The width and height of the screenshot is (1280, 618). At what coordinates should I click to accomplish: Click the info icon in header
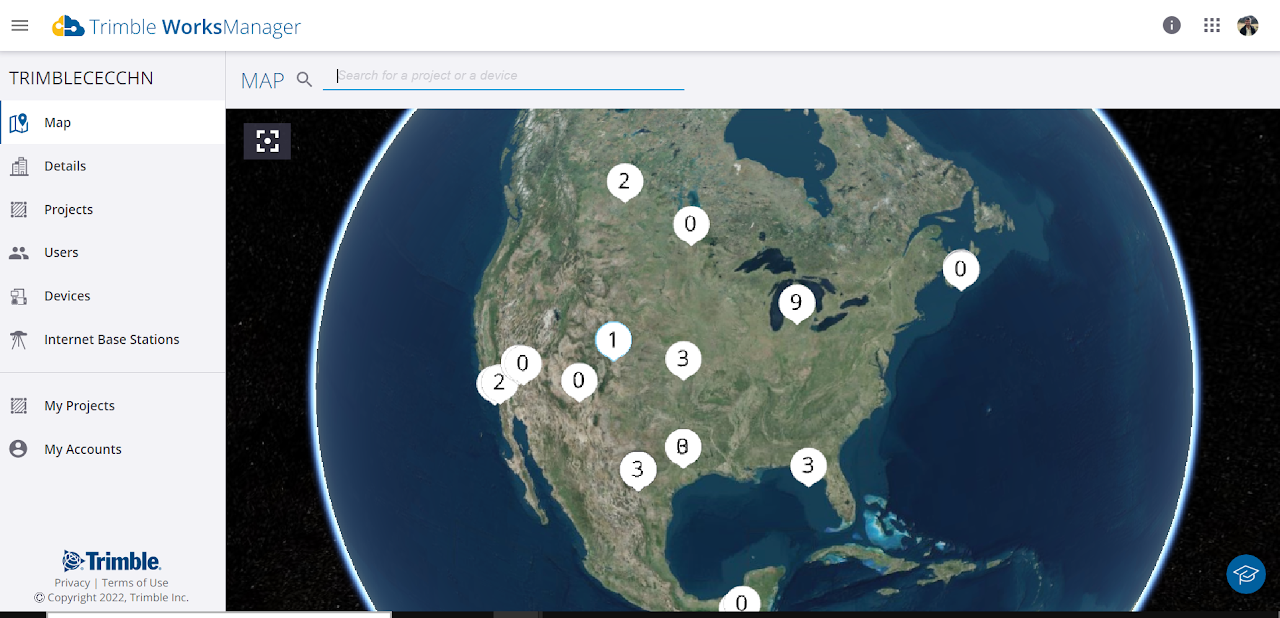pyautogui.click(x=1172, y=26)
